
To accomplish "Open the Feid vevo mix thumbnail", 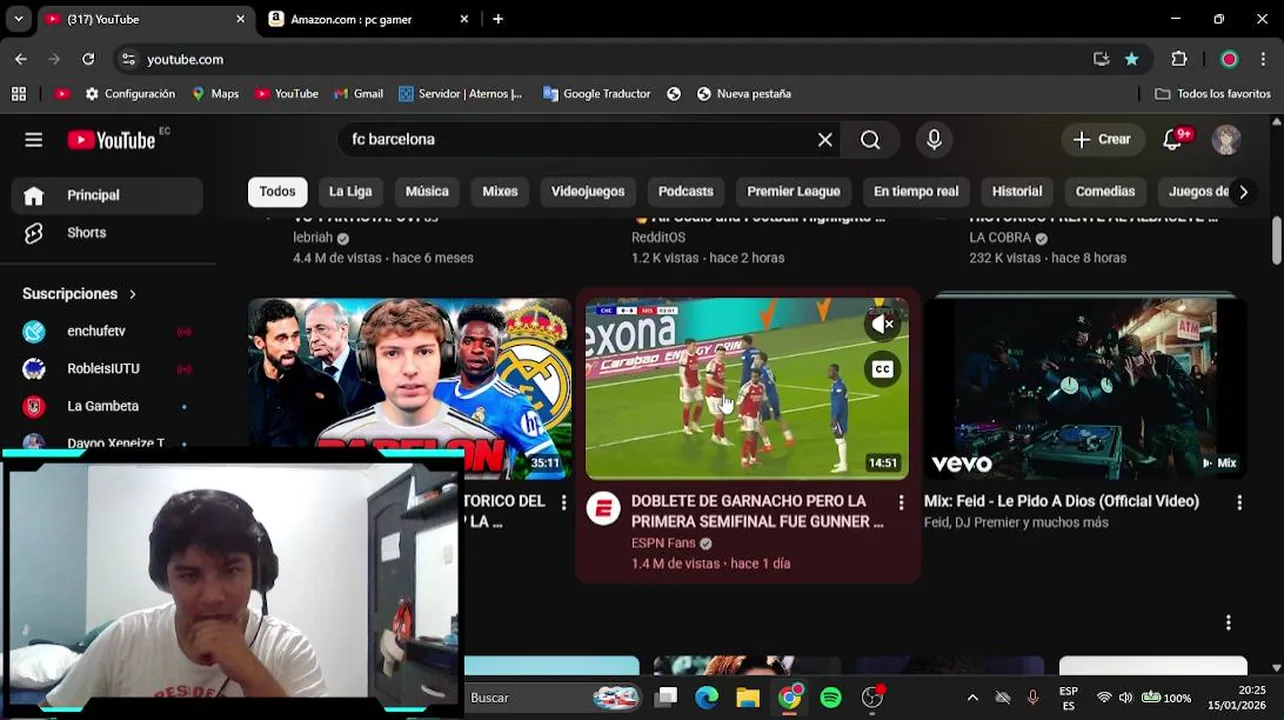I will [x=1084, y=388].
